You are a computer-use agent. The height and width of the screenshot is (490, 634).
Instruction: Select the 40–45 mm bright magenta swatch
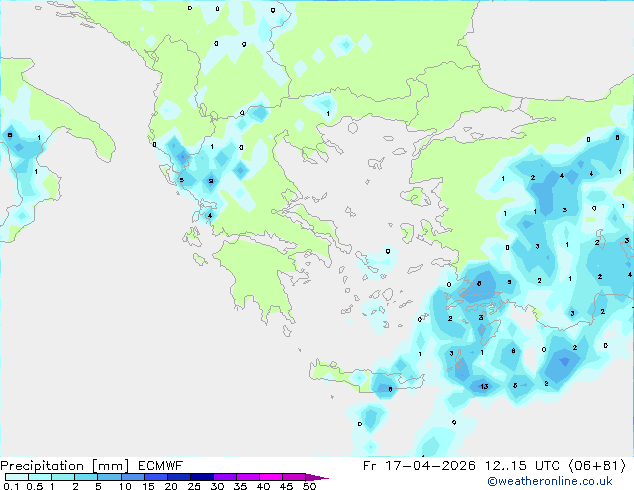click(x=271, y=477)
